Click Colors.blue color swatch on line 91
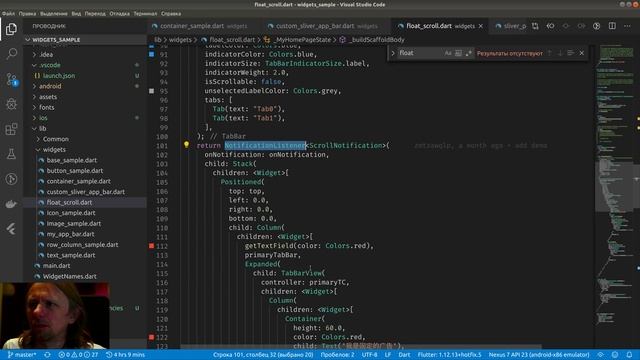This screenshot has width=640, height=360. pyautogui.click(x=151, y=54)
